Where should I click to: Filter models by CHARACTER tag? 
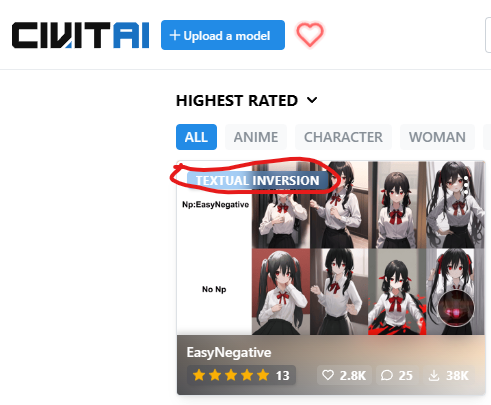343,137
